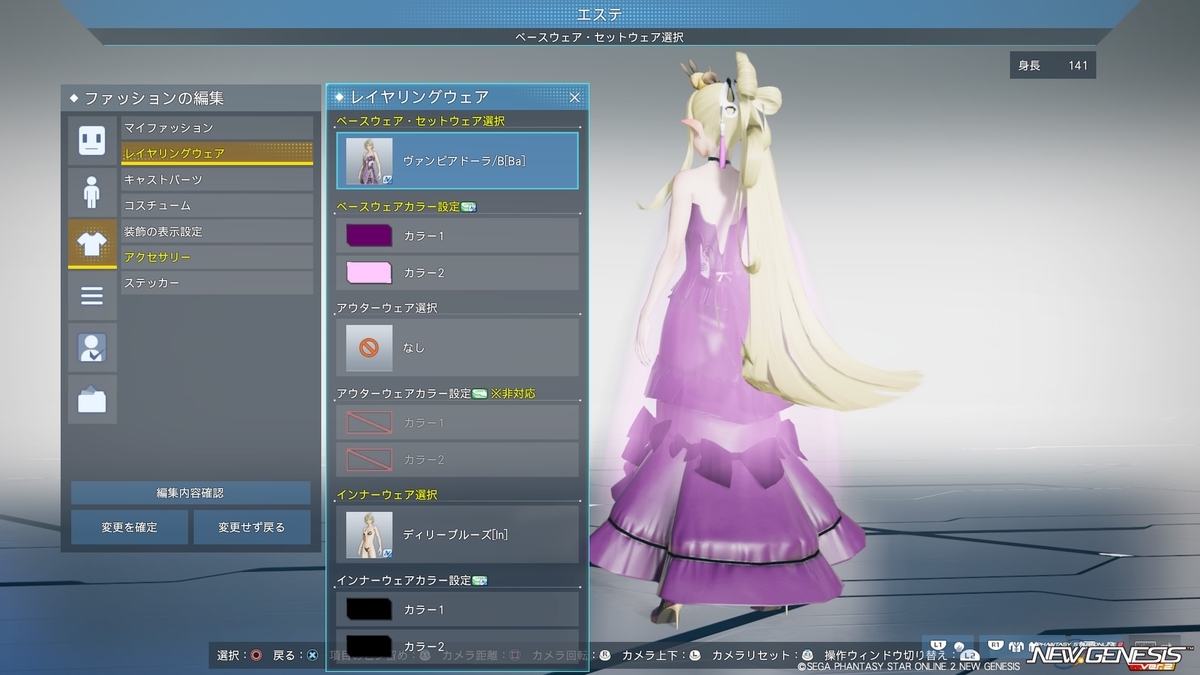The height and width of the screenshot is (675, 1200).
Task: Pick the light pink basewear カラー2 swatch
Action: pos(368,273)
